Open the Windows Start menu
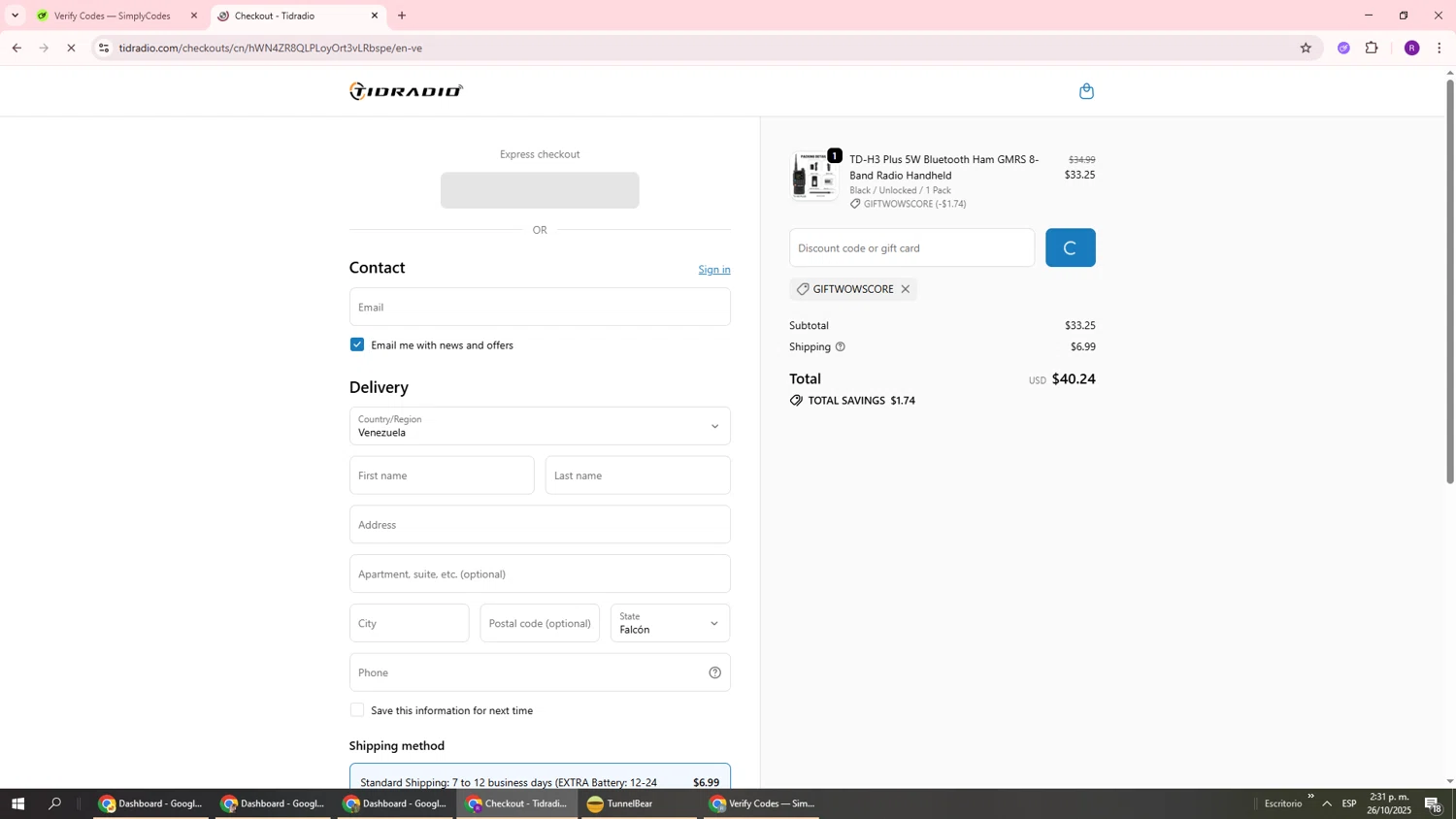 click(x=17, y=803)
